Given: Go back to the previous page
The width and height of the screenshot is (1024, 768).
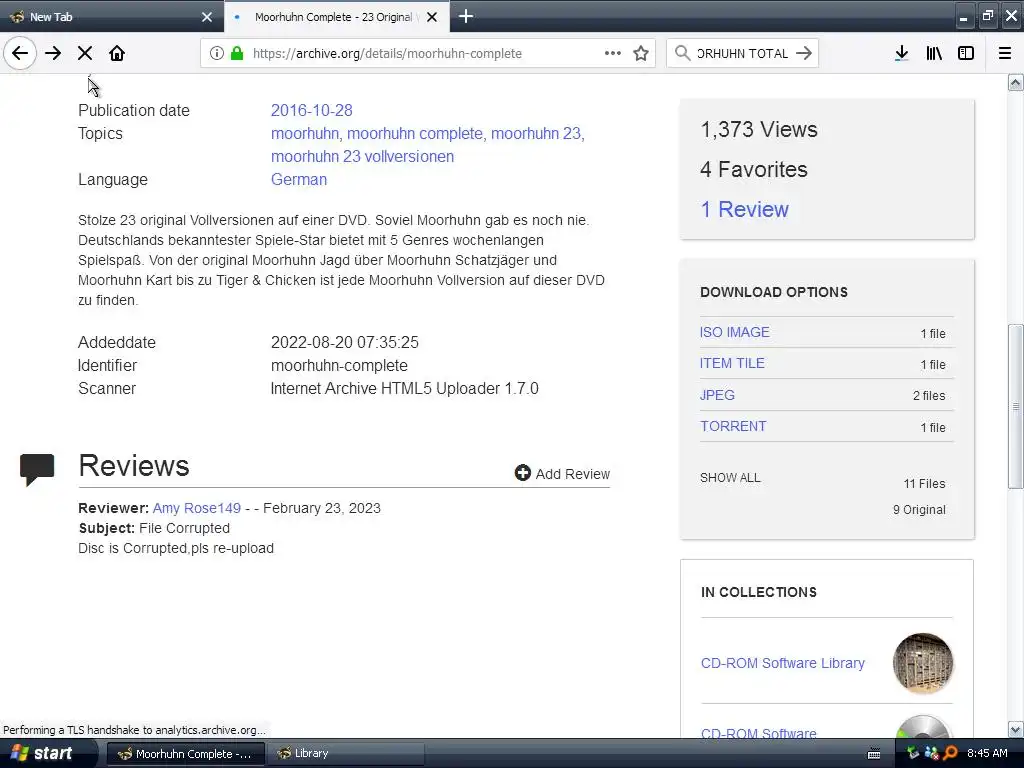Looking at the screenshot, I should click(x=20, y=53).
